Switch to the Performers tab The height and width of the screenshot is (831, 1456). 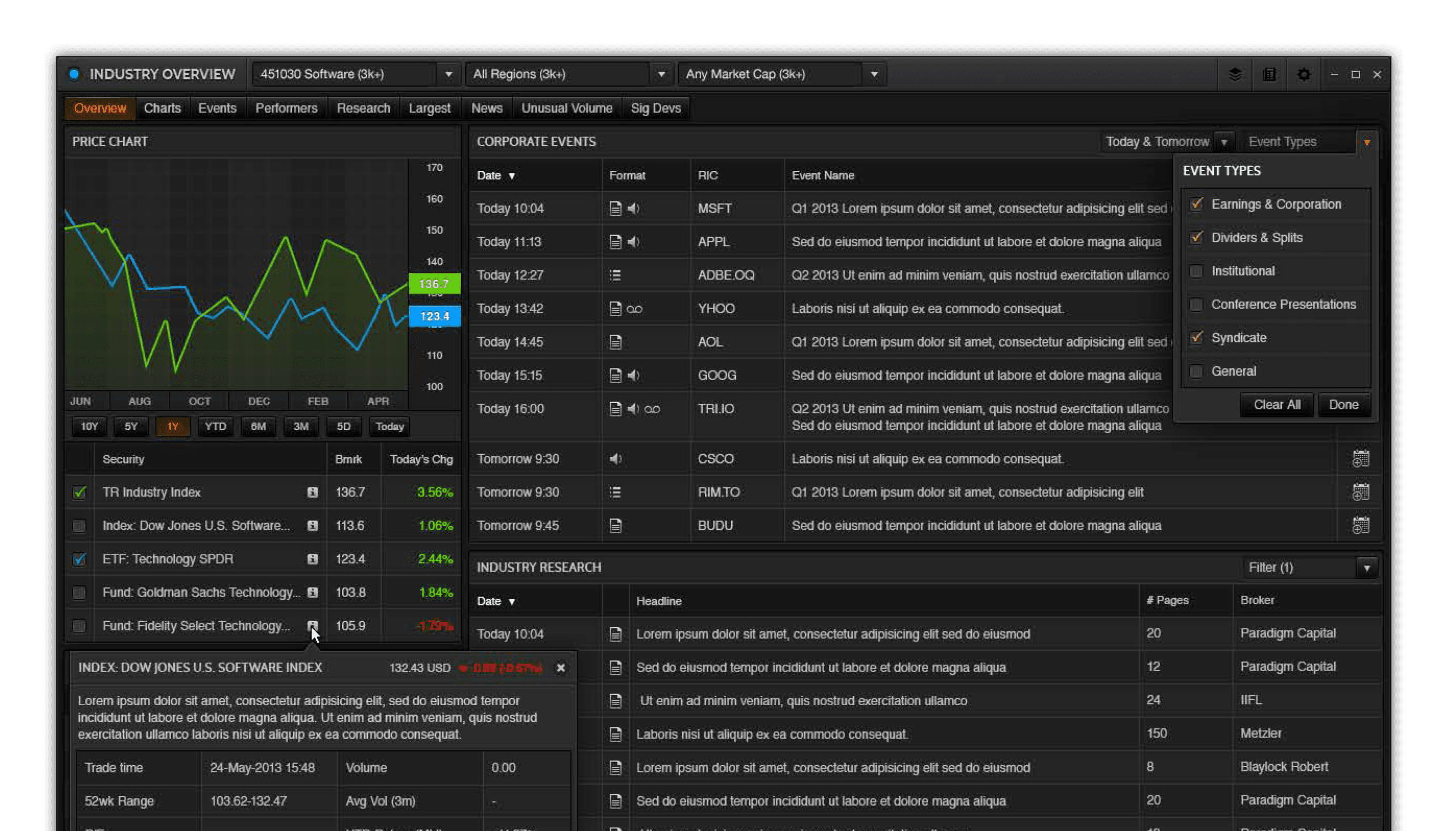[x=286, y=109]
